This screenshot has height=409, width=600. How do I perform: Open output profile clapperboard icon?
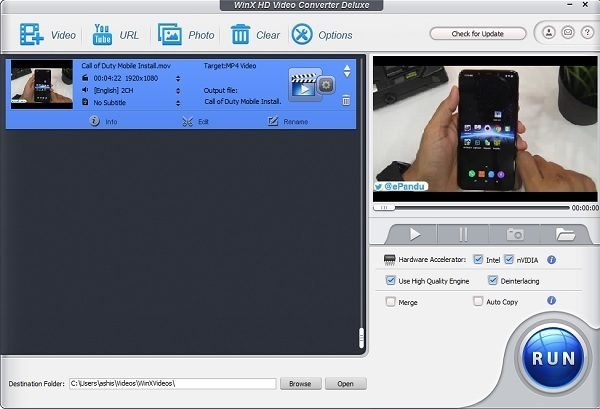tap(304, 85)
